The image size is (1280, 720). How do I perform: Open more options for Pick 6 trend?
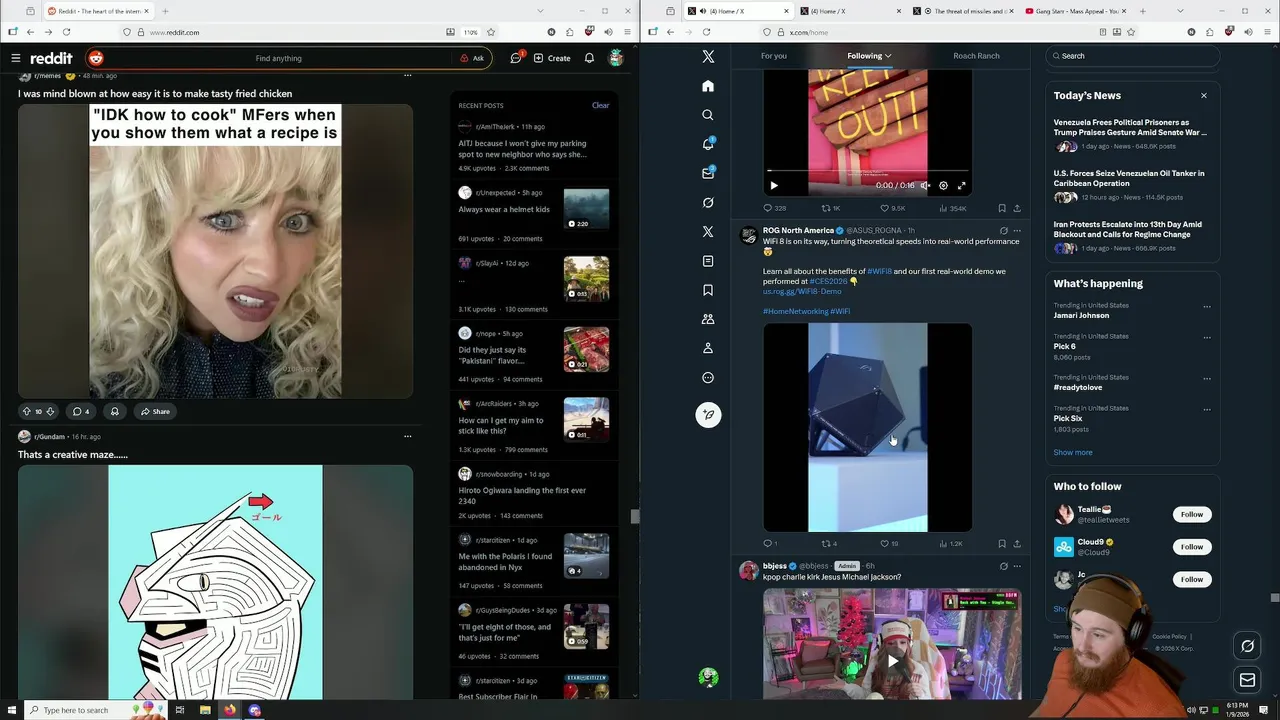(x=1207, y=338)
